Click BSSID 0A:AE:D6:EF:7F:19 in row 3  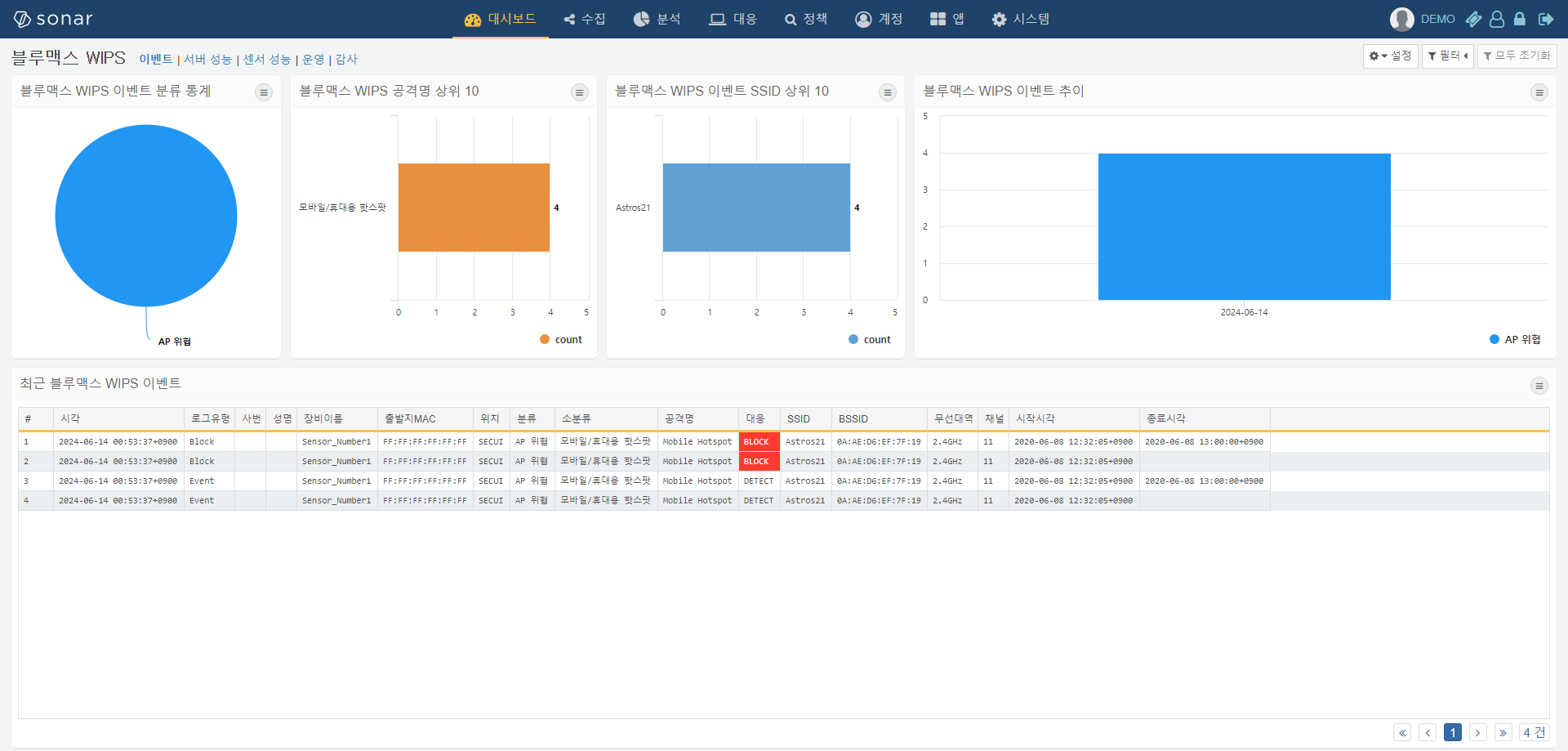click(x=879, y=481)
